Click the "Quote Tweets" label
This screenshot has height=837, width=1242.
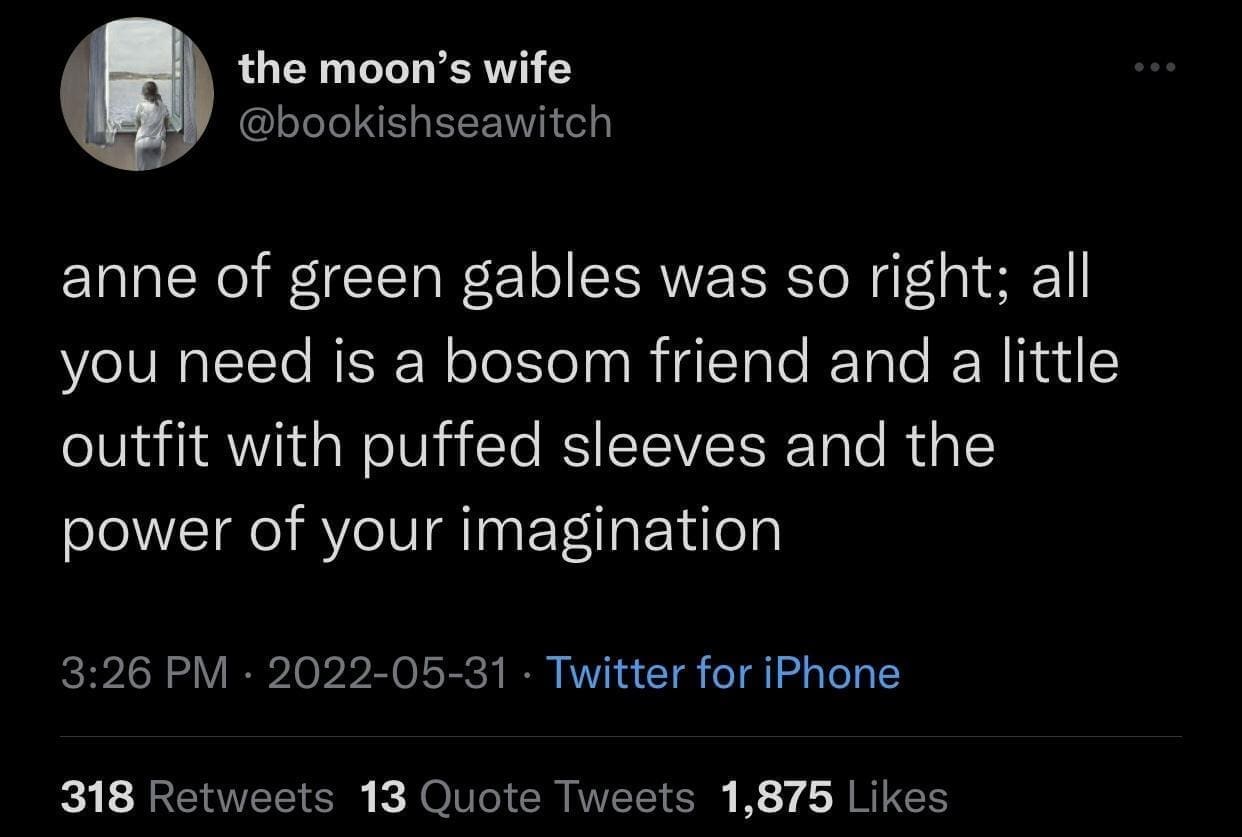(556, 797)
